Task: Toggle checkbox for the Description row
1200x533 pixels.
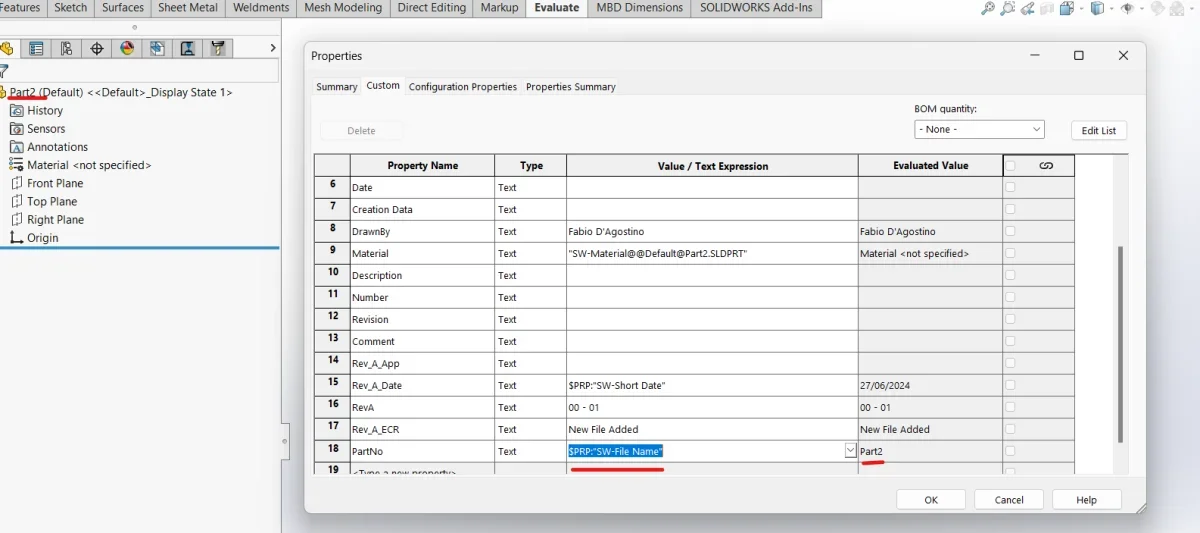Action: 1010,275
